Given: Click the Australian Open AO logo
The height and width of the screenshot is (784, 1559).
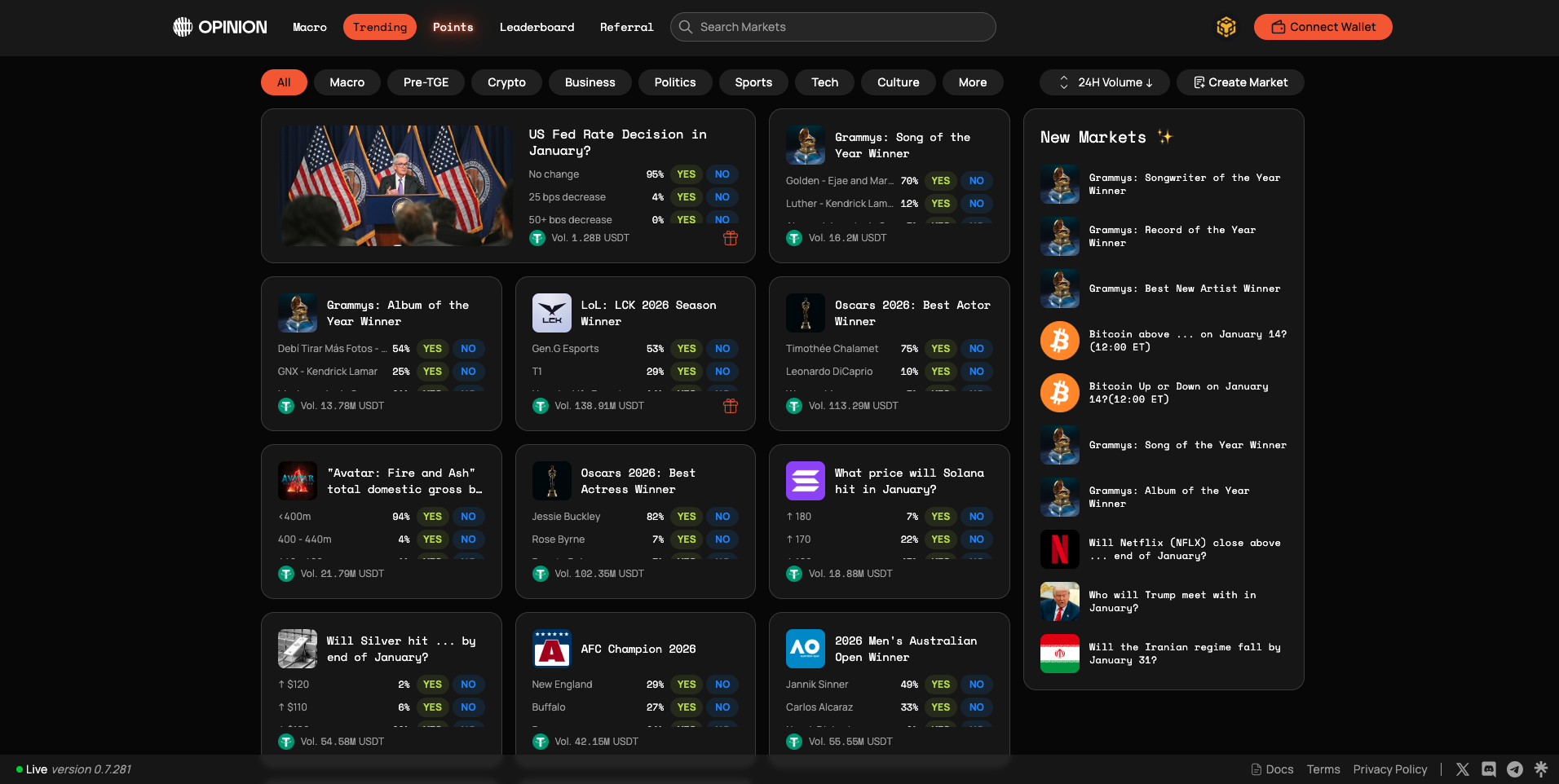Looking at the screenshot, I should point(806,649).
